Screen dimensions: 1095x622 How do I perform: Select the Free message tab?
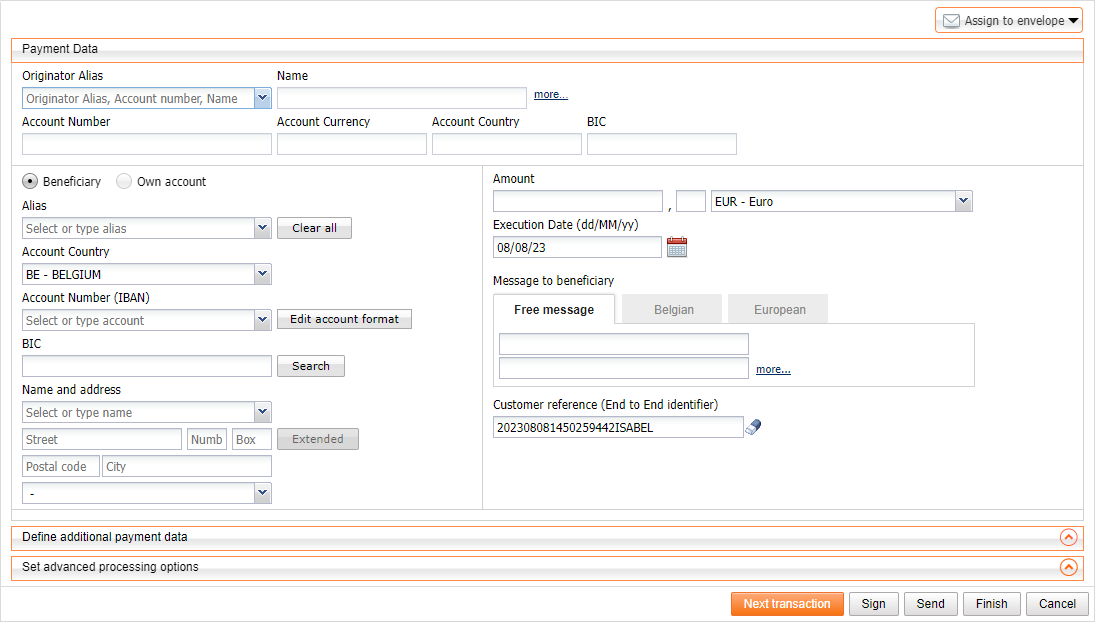553,310
